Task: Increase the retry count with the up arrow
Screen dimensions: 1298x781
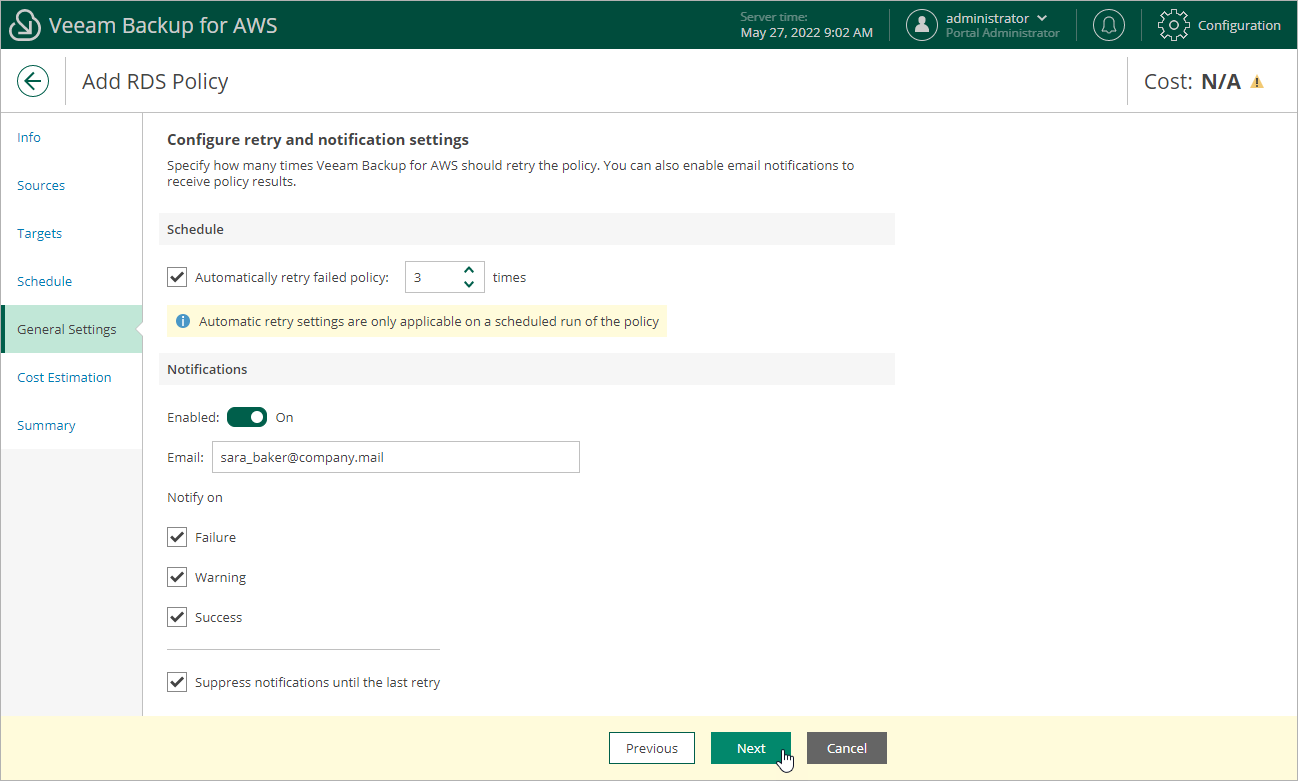Action: coord(468,270)
